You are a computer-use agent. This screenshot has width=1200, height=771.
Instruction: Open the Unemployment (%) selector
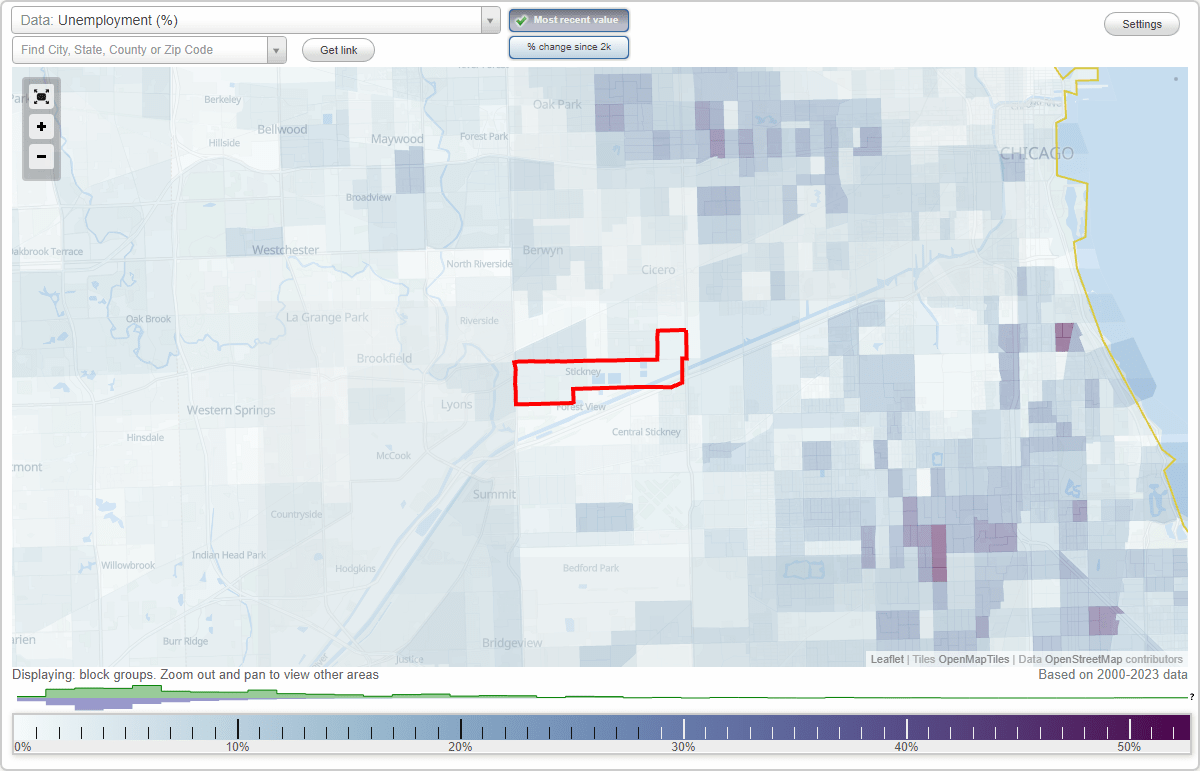tap(250, 19)
